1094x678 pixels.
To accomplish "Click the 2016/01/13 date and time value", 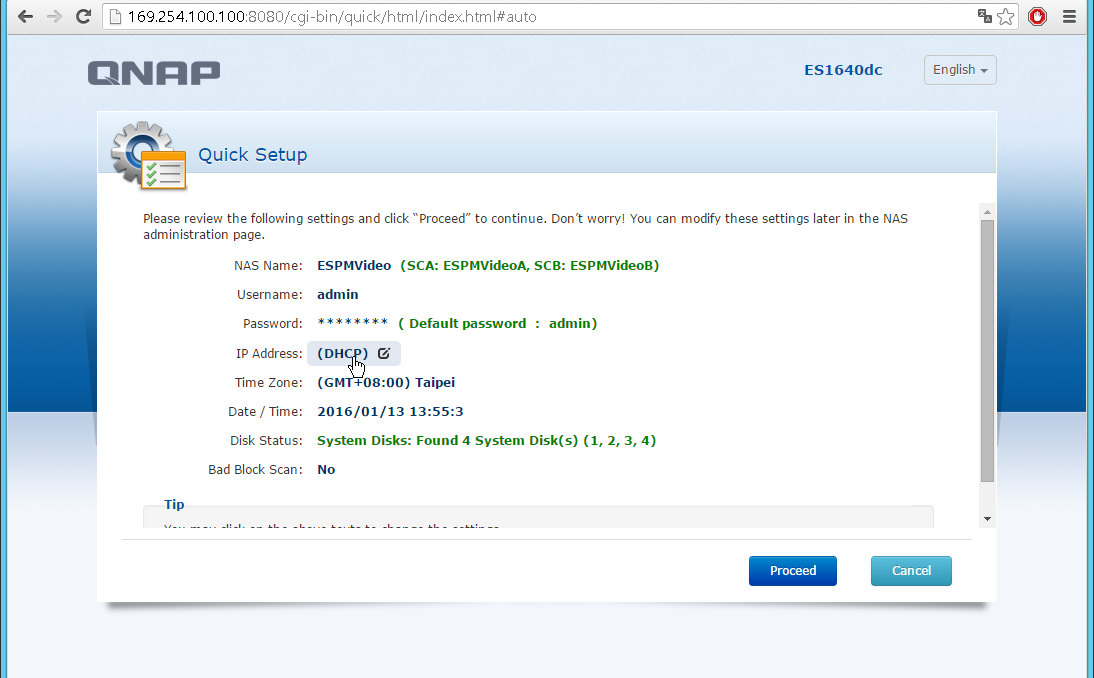I will tap(390, 411).
